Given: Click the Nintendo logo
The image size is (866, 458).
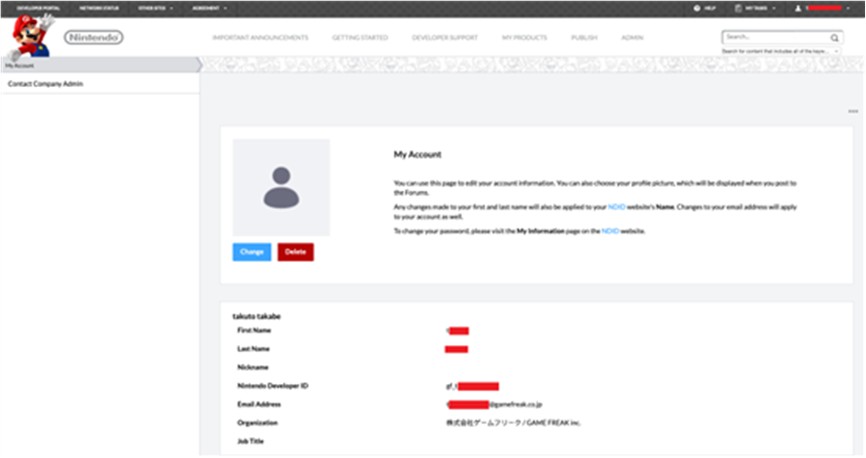Looking at the screenshot, I should coord(94,37).
